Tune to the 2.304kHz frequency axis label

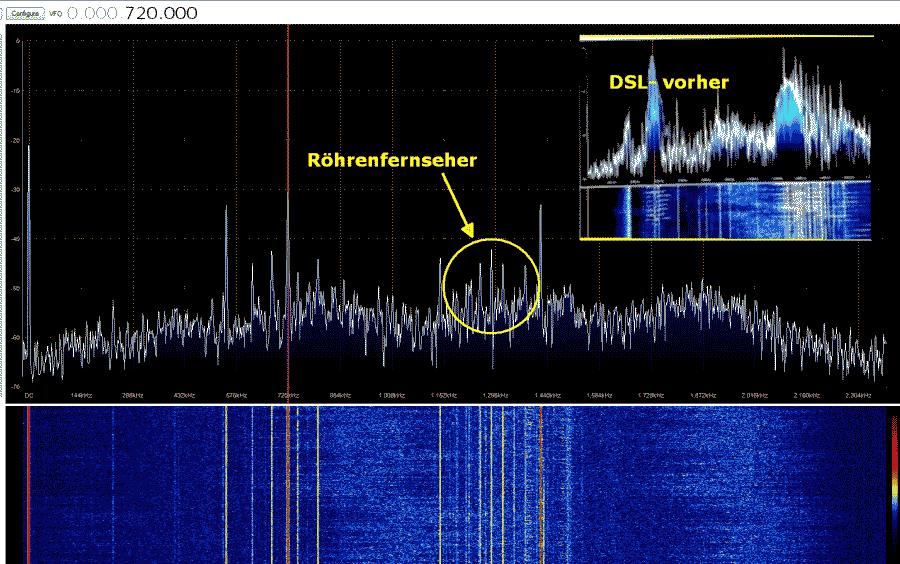point(858,395)
